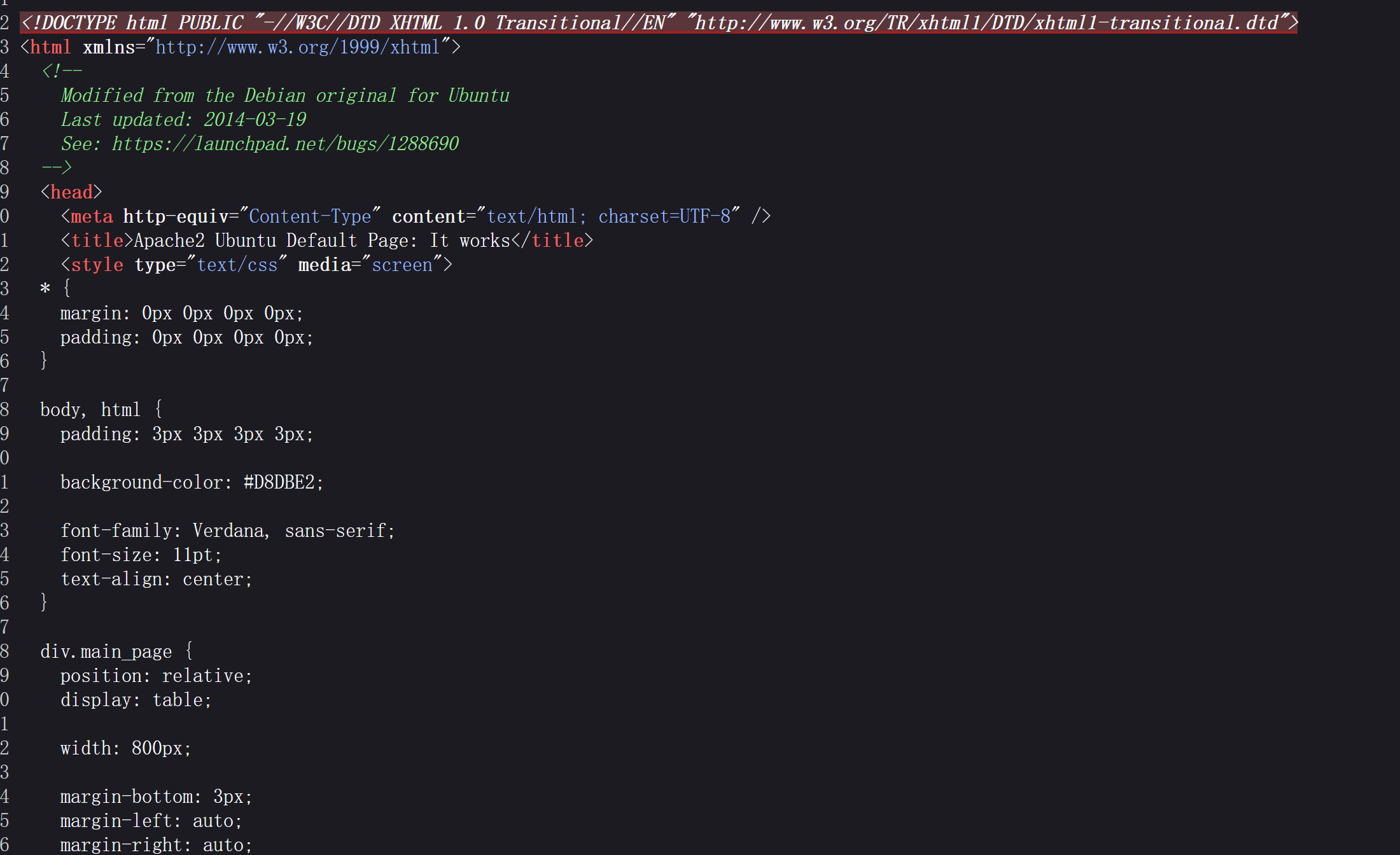This screenshot has height=855, width=1400.
Task: Click the Last updated 2014-03-19 comment line
Action: pyautogui.click(x=184, y=120)
